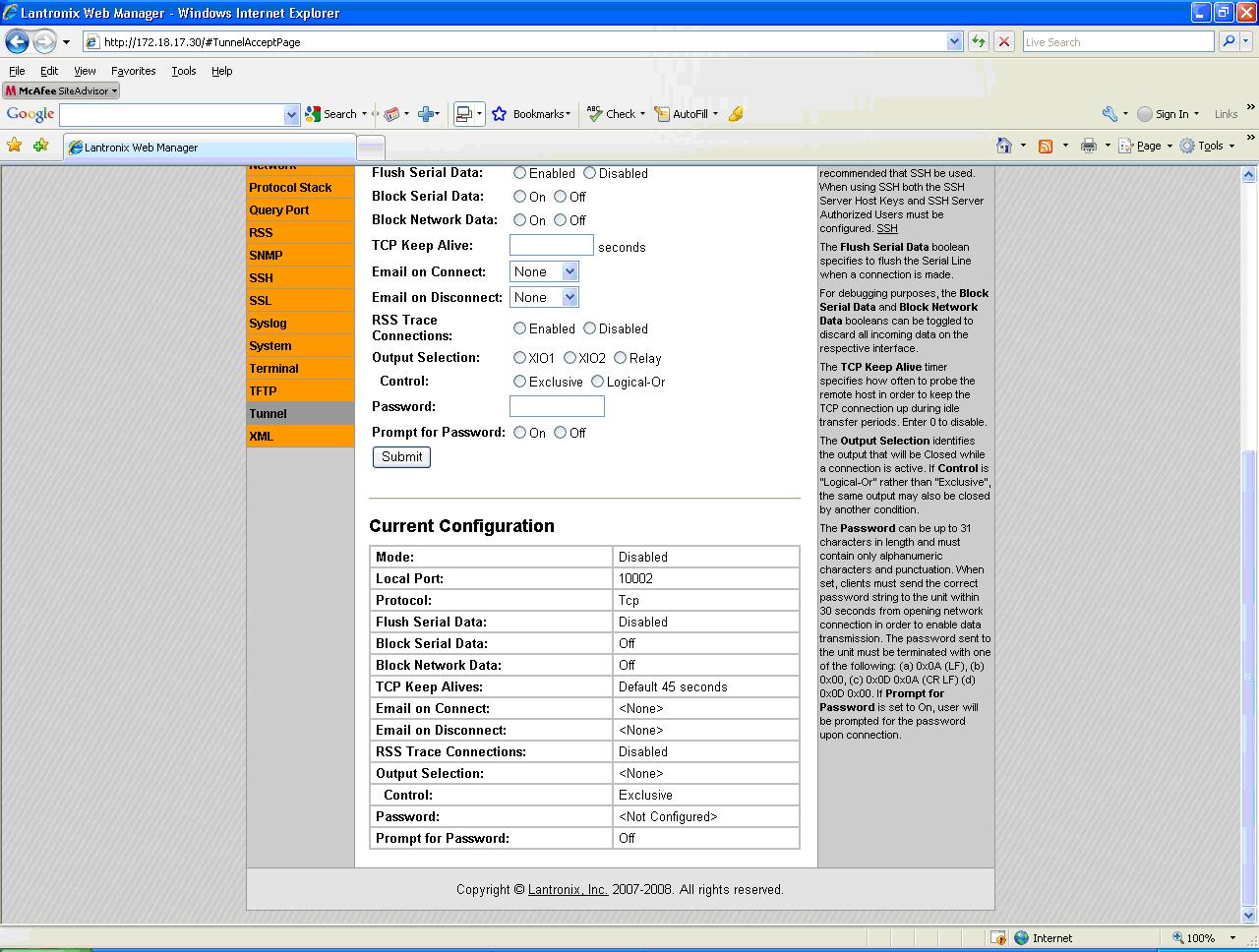Follow the Lantronix, Inc. link
The height and width of the screenshot is (952, 1259).
(568, 890)
